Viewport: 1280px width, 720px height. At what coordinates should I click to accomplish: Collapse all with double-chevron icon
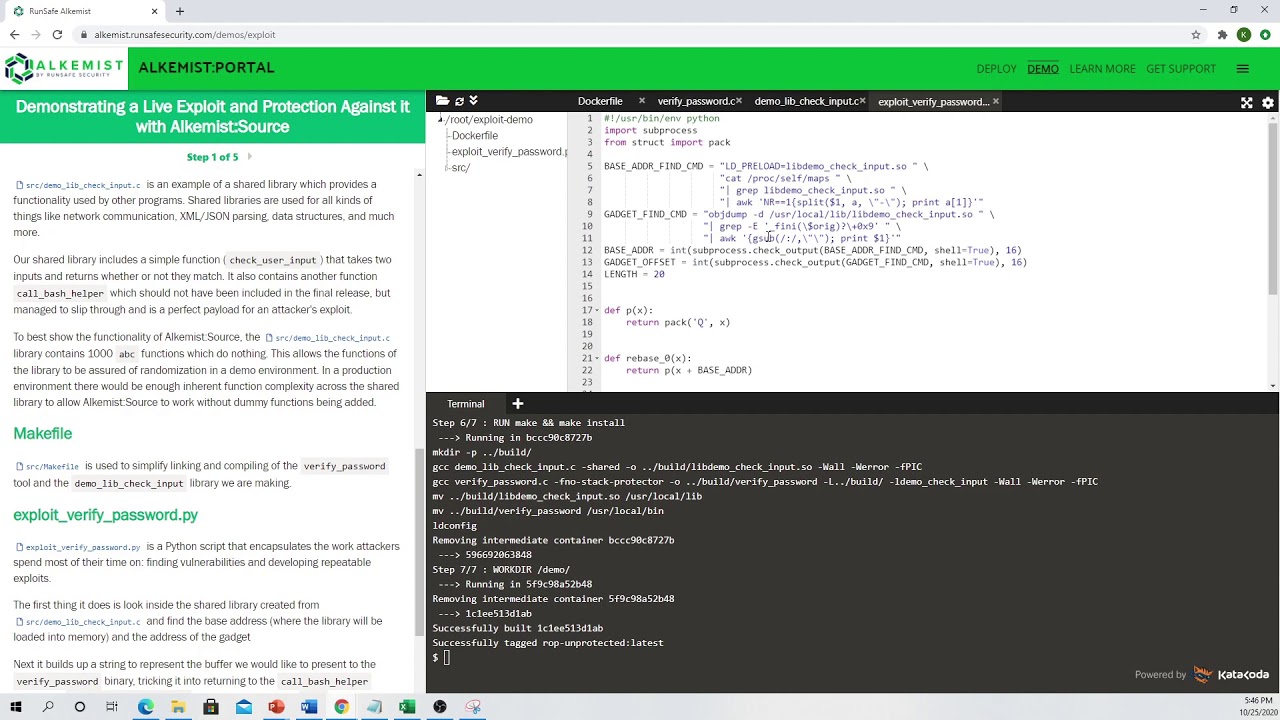tap(473, 101)
